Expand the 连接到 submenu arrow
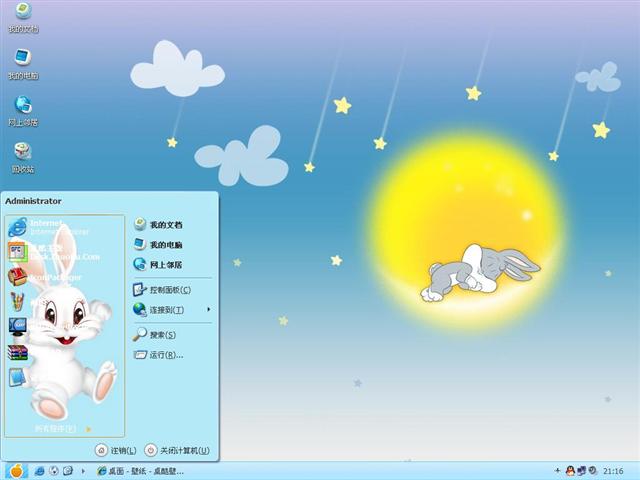Viewport: 640px width, 480px height. [209, 310]
